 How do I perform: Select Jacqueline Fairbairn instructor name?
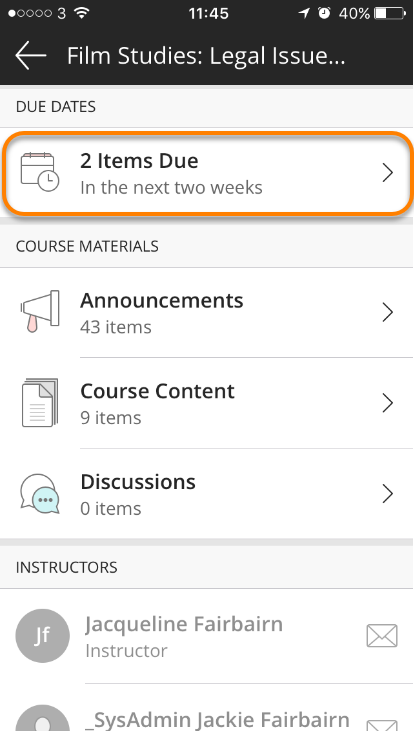[x=184, y=624]
